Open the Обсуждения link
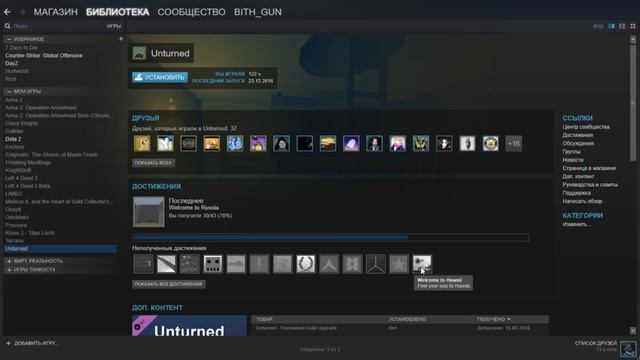This screenshot has height=360, width=640. (x=578, y=143)
